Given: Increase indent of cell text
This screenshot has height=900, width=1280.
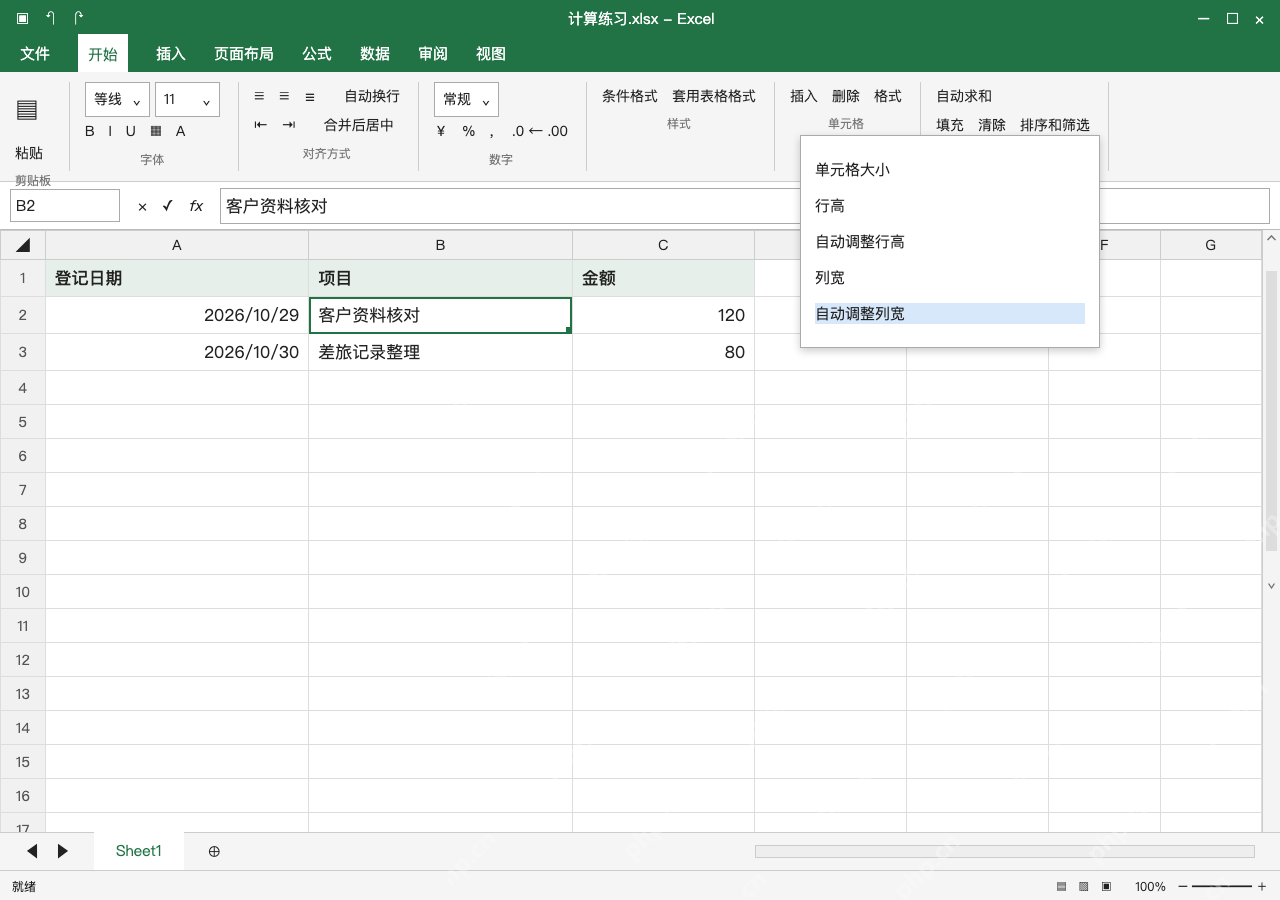Looking at the screenshot, I should coord(289,125).
